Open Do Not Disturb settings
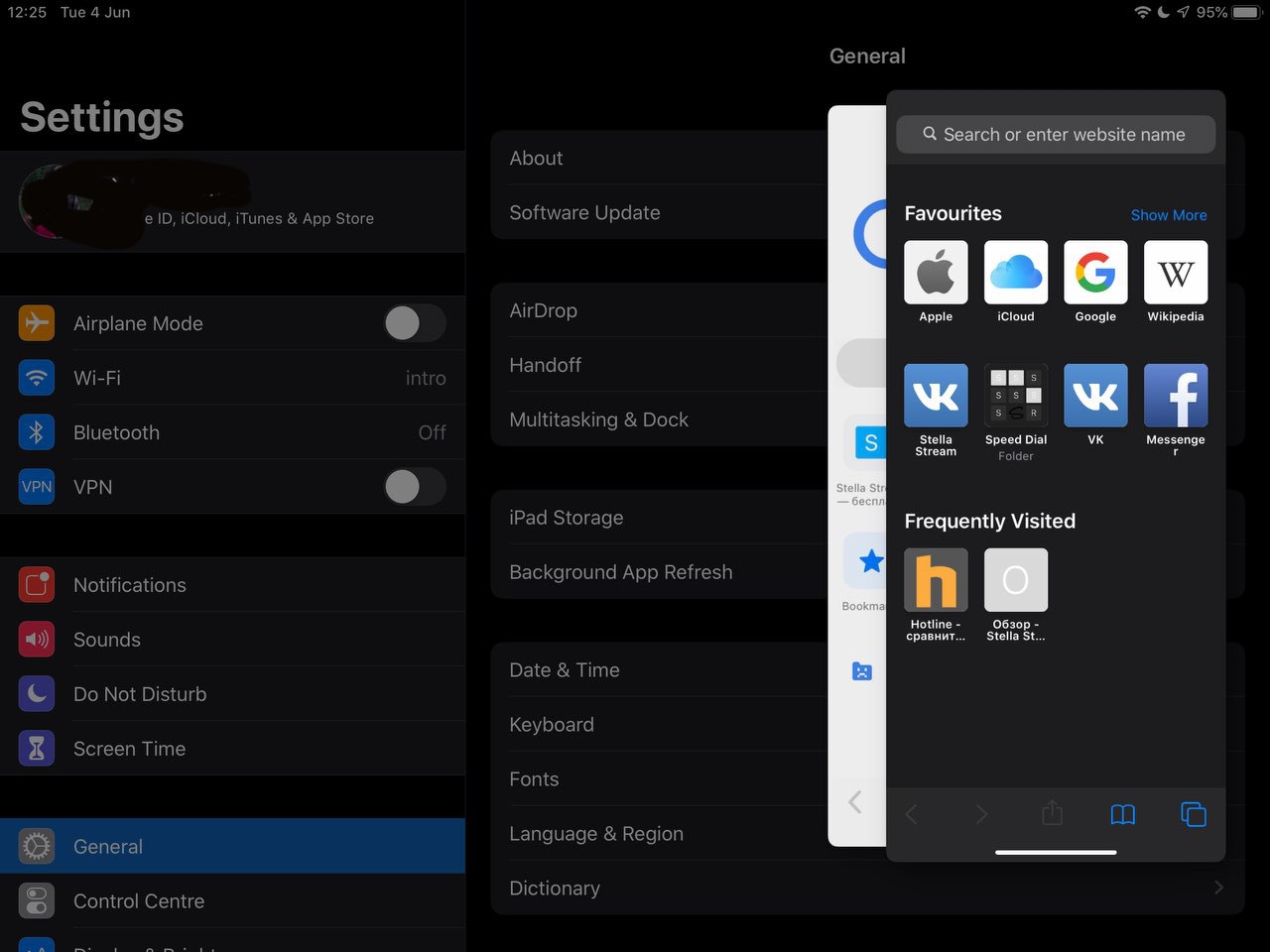Viewport: 1270px width, 952px height. (x=232, y=694)
